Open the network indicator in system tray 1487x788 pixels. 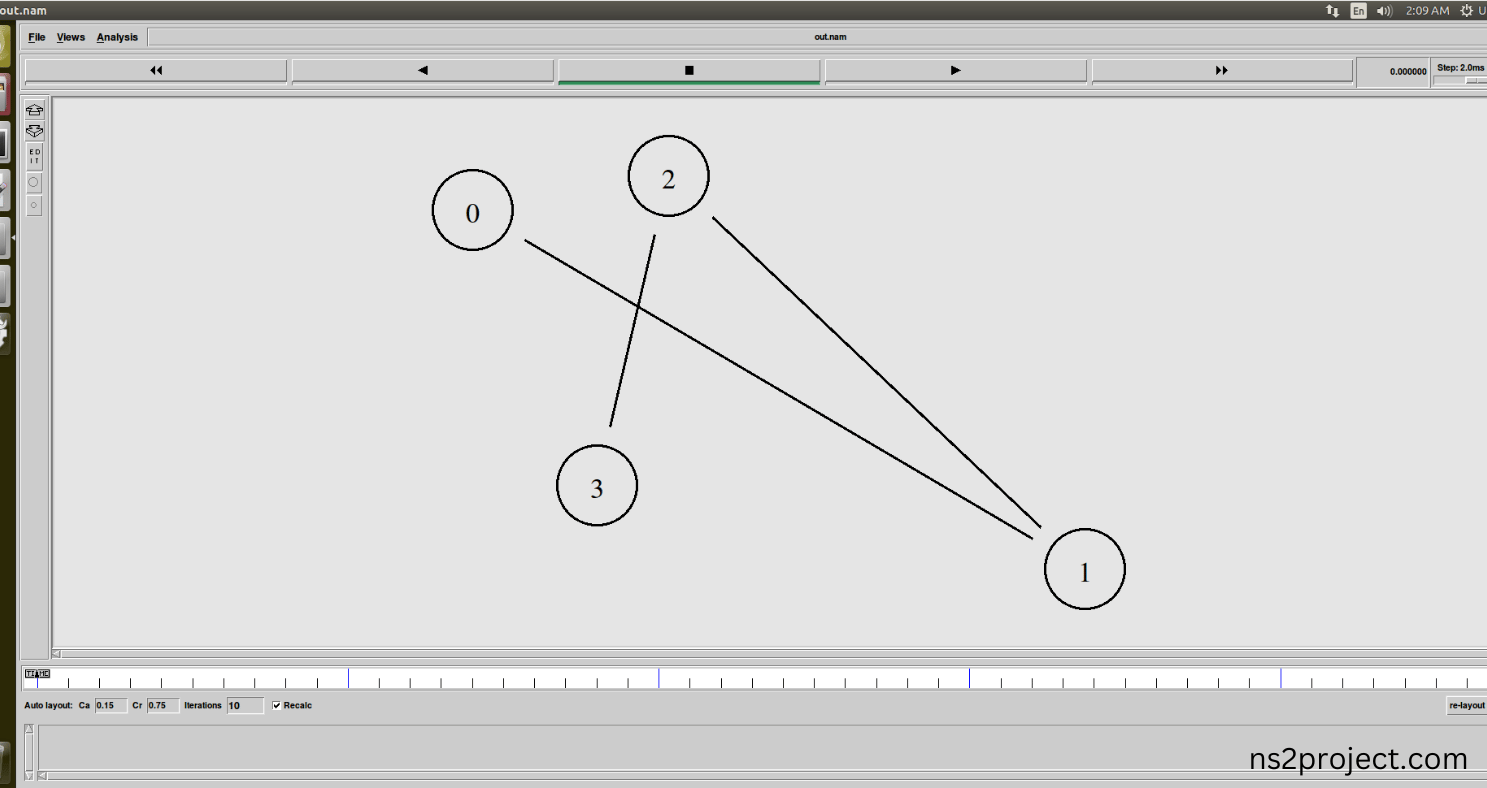pyautogui.click(x=1332, y=11)
